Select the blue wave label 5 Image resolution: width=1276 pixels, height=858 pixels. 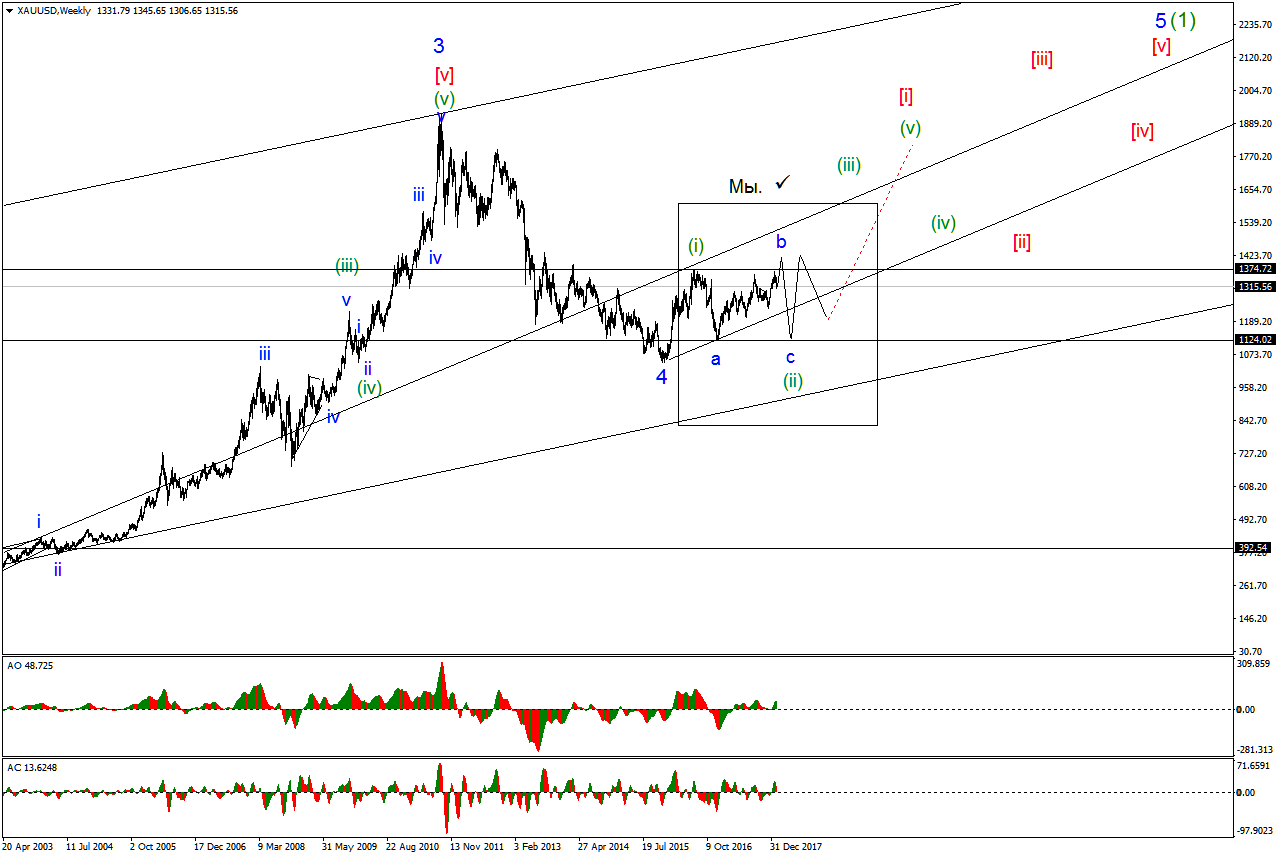click(x=1160, y=20)
